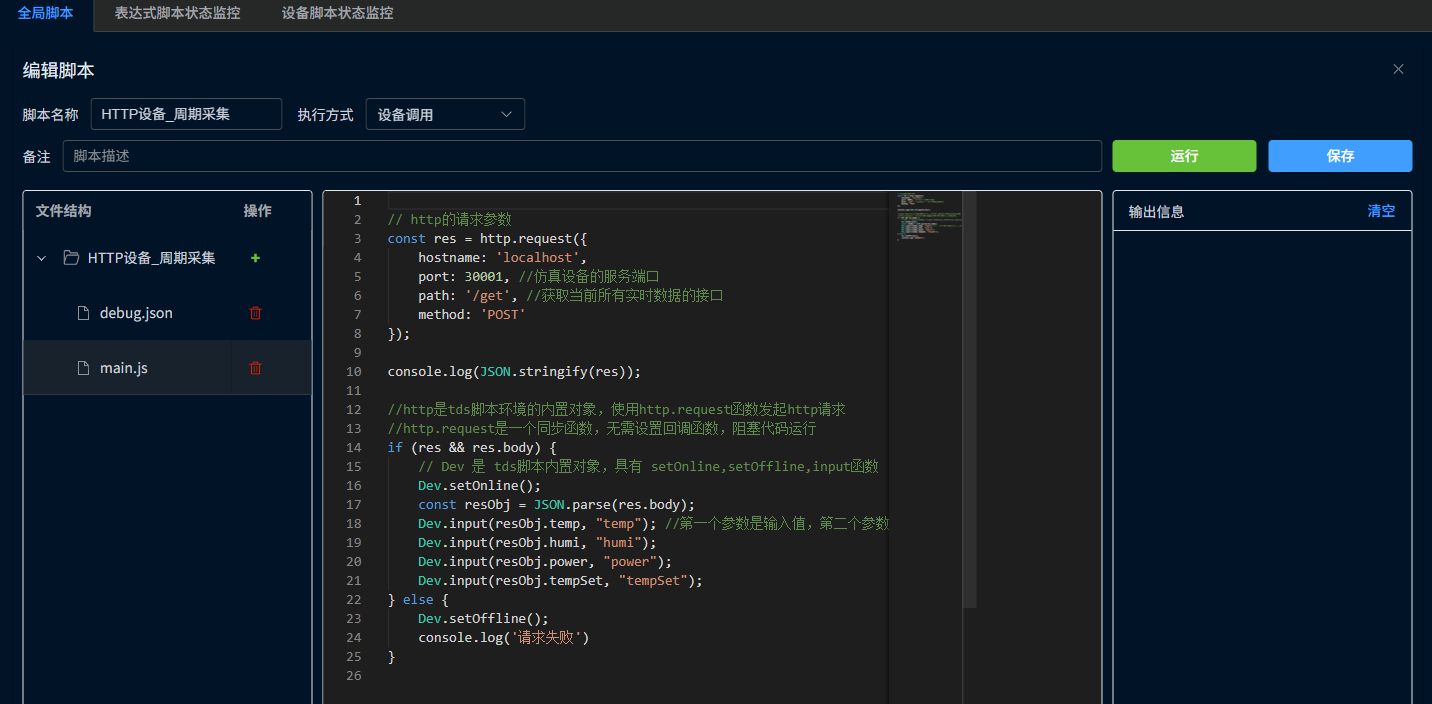Close the 编辑脚本 dialog with the X icon

pos(1398,69)
